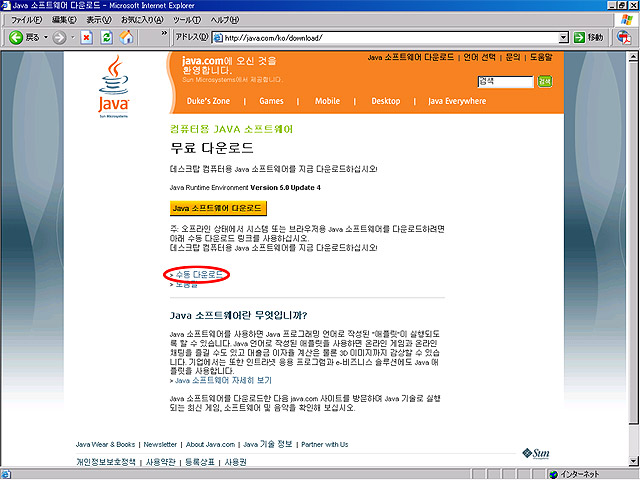Click the 개인정보보호정책 footer link
Image resolution: width=640 pixels, height=480 pixels.
coord(106,462)
